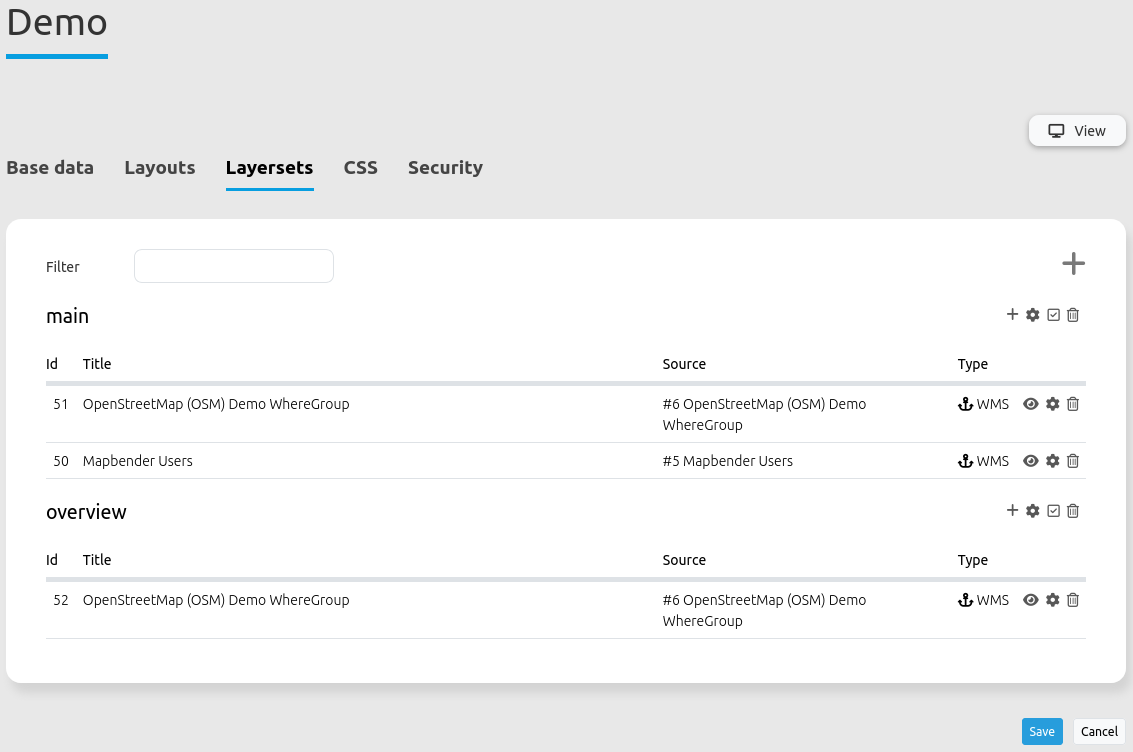1133x752 pixels.
Task: Add a source to the overview layerset
Action: tap(1012, 511)
